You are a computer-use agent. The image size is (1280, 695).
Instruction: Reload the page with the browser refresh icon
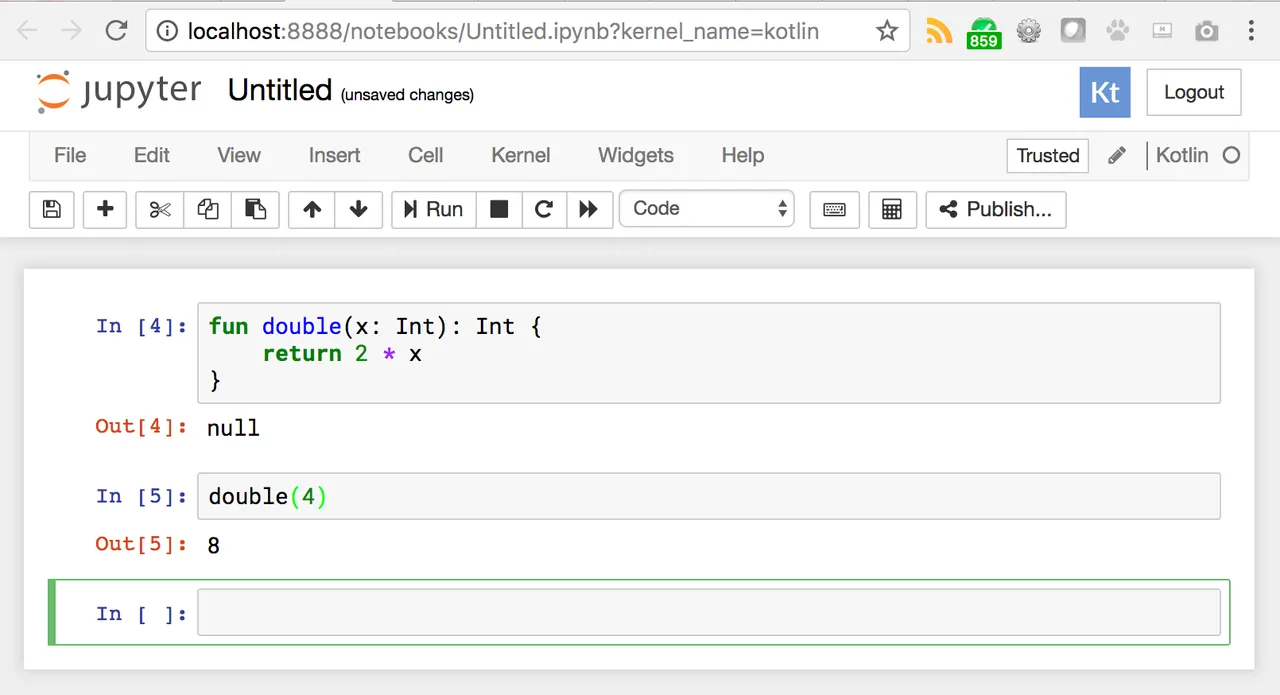coord(116,31)
